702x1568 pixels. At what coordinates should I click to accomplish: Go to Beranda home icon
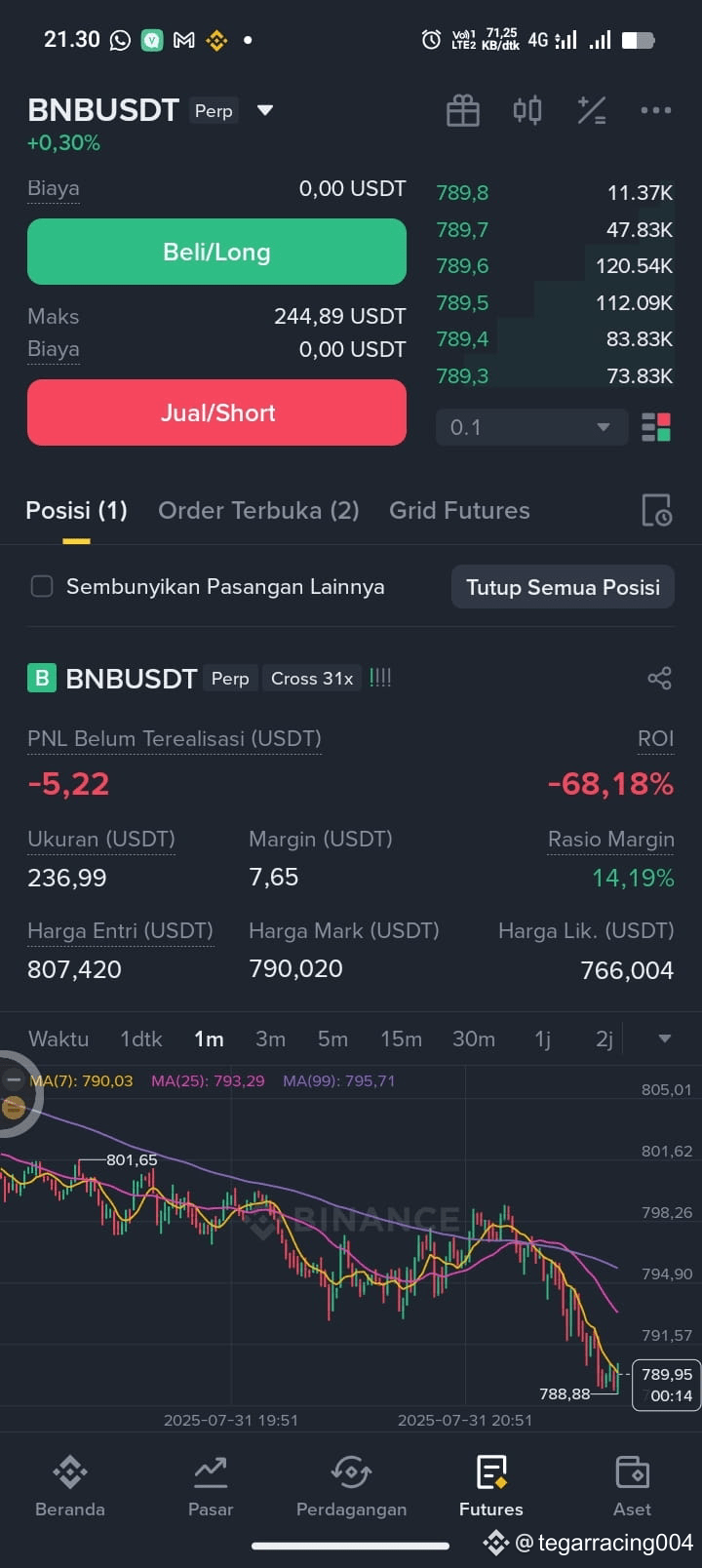coord(70,1486)
